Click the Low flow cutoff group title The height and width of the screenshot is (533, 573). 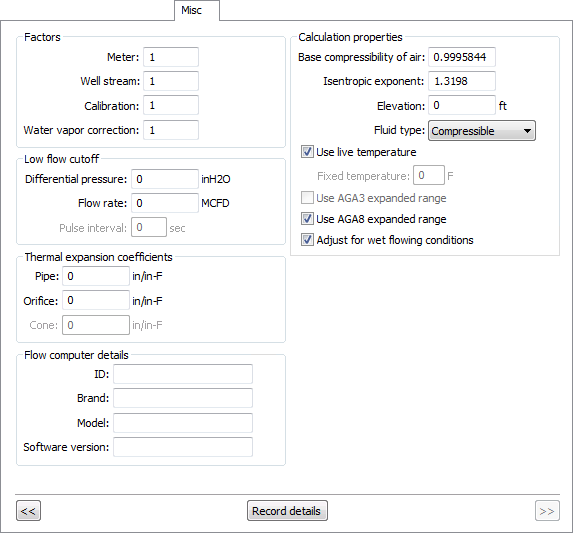(x=61, y=159)
